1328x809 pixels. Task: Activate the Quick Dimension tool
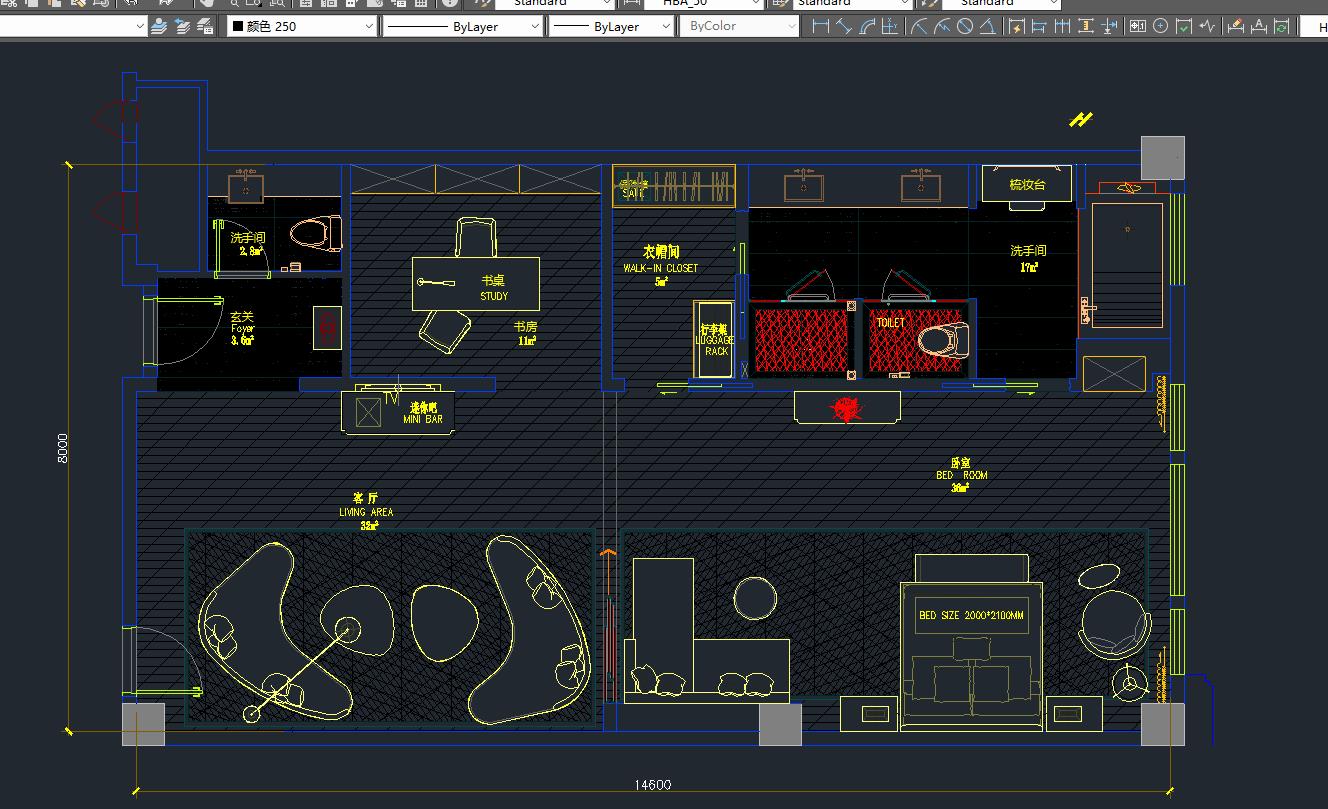tap(1017, 27)
